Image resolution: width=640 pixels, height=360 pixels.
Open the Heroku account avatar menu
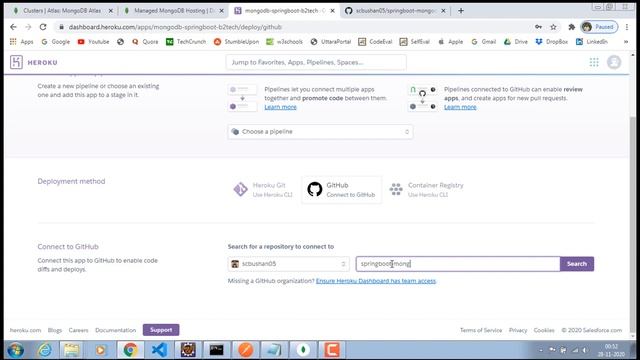614,62
